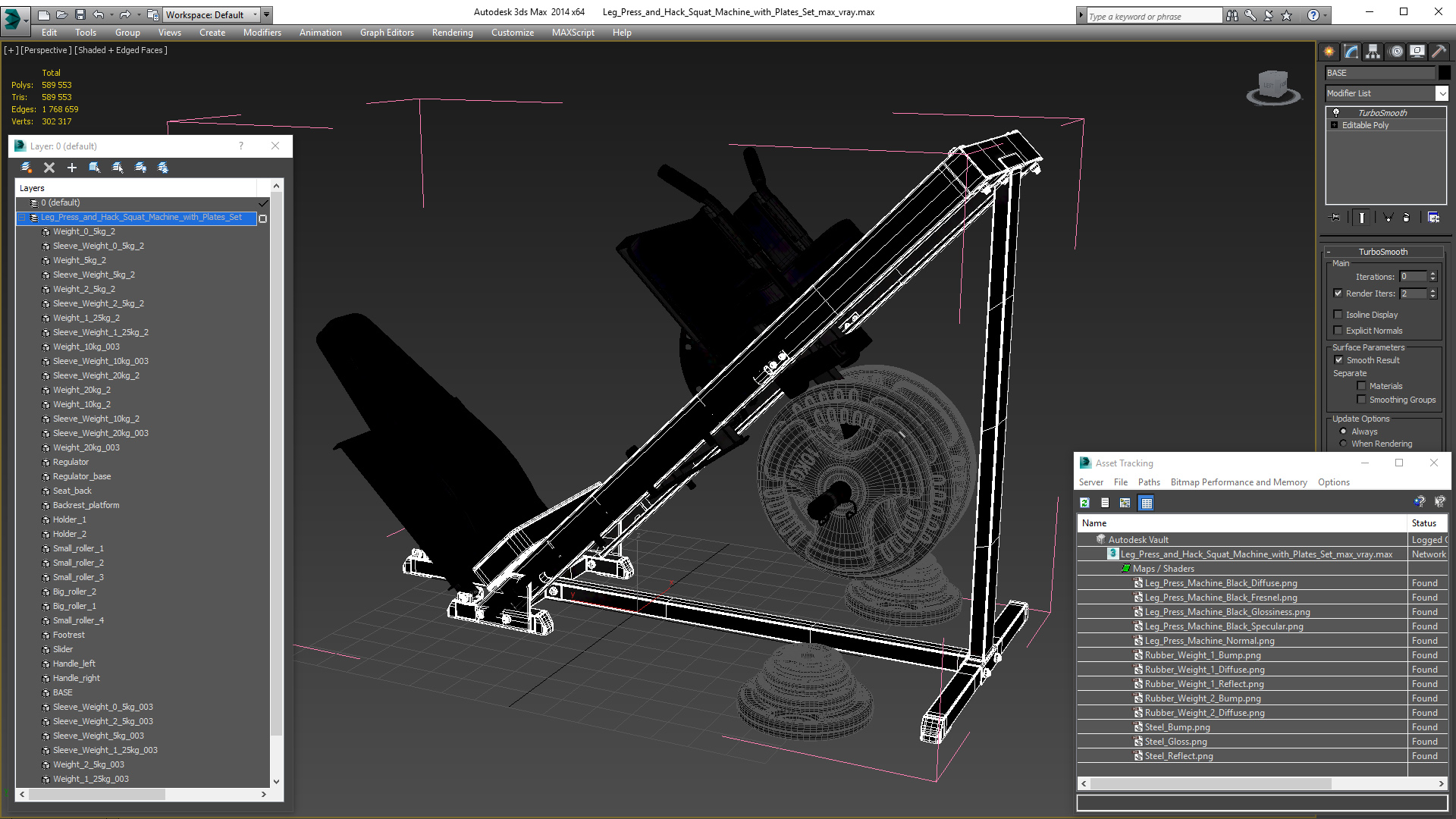Screen dimensions: 1456x819
Task: Click the Pin Stack icon below modifier stack
Action: pyautogui.click(x=1335, y=218)
